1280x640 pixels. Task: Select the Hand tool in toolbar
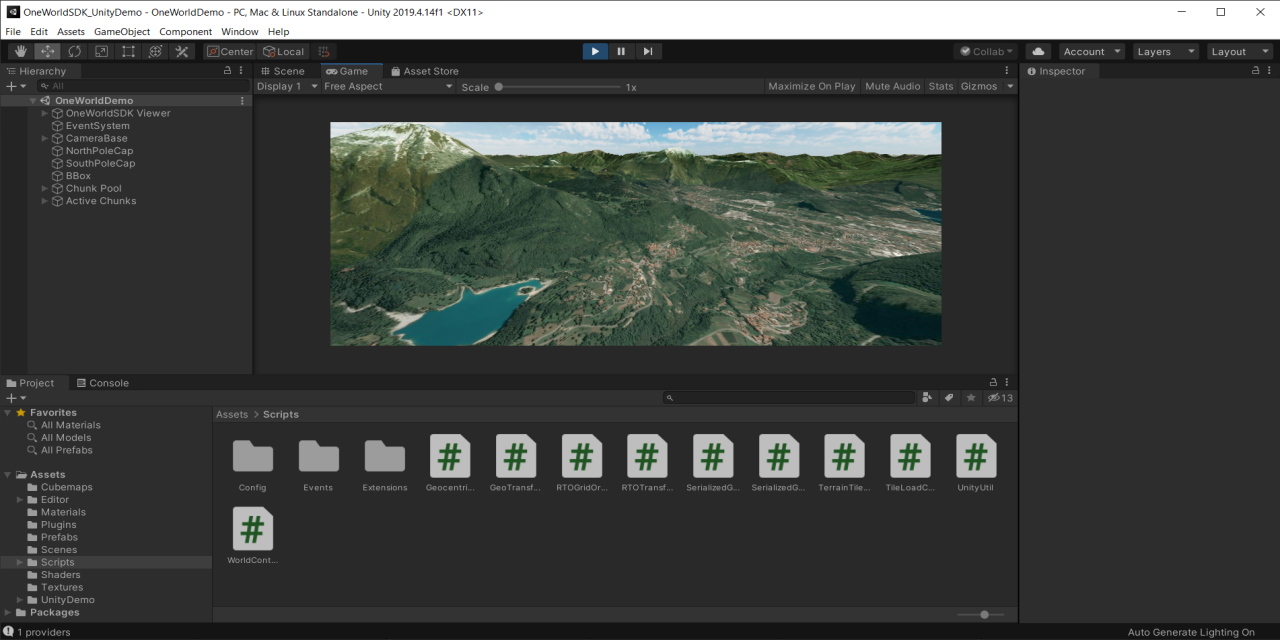[20, 51]
